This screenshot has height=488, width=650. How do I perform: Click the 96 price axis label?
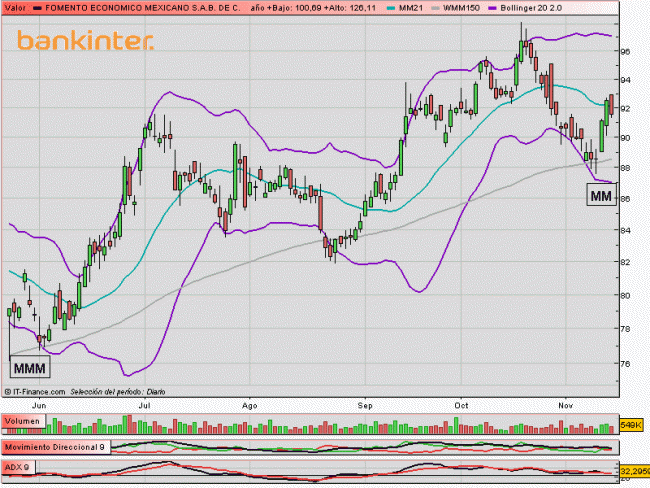point(625,52)
